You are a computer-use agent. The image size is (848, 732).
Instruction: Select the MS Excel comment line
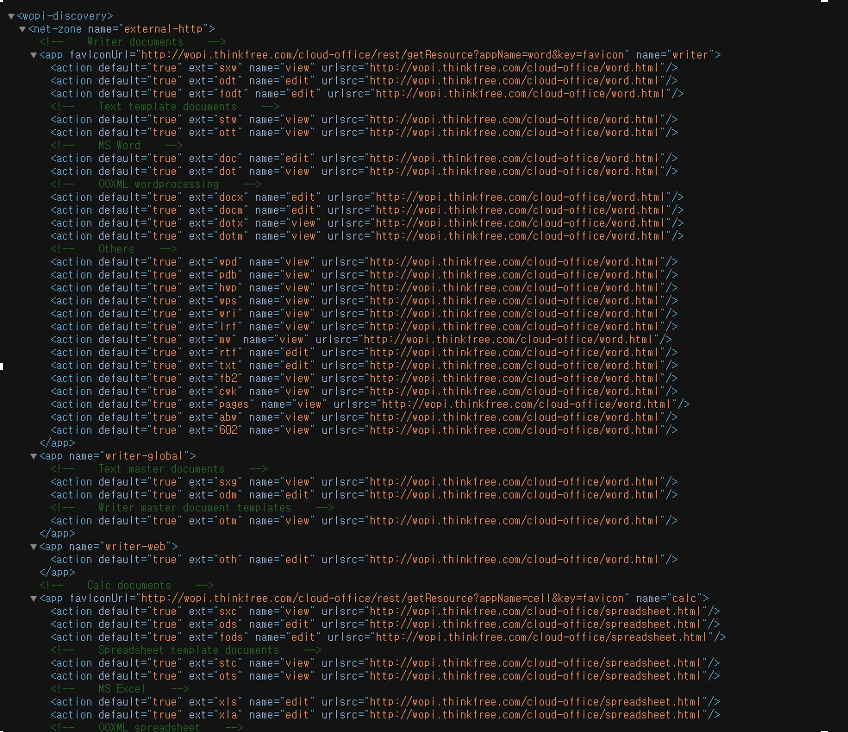120,690
